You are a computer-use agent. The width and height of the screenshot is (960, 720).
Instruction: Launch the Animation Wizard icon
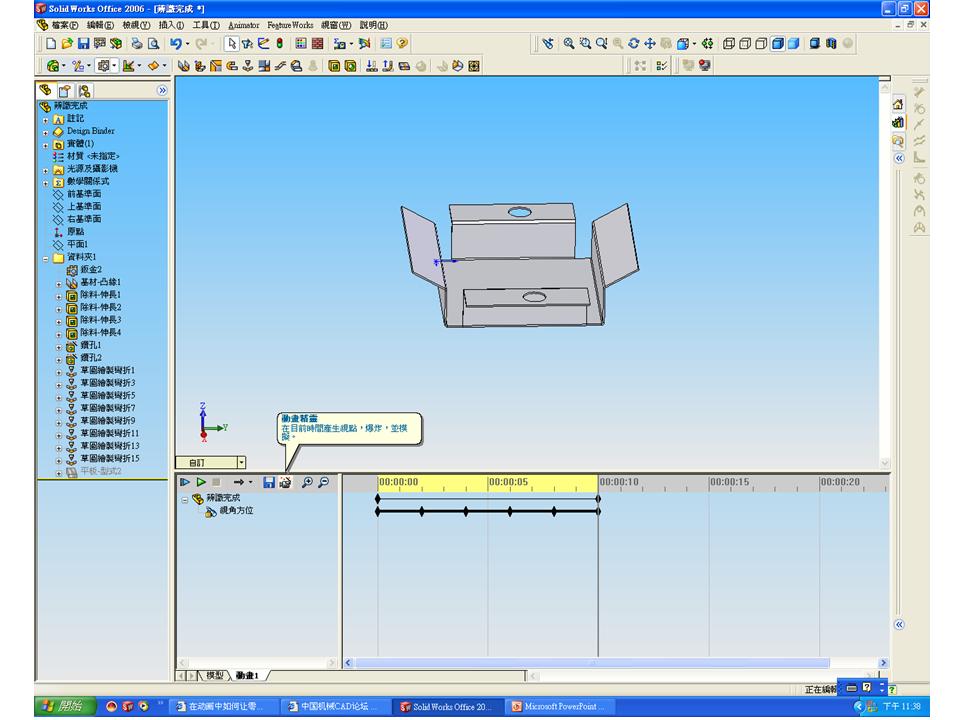[x=285, y=482]
